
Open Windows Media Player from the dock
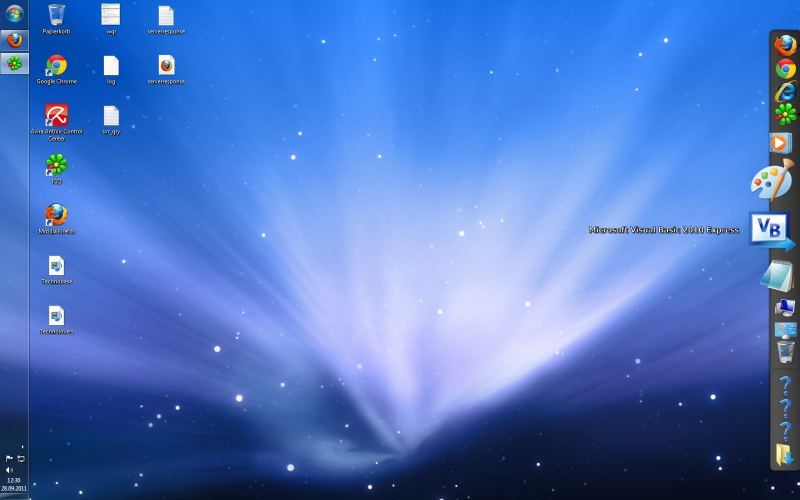pos(781,143)
